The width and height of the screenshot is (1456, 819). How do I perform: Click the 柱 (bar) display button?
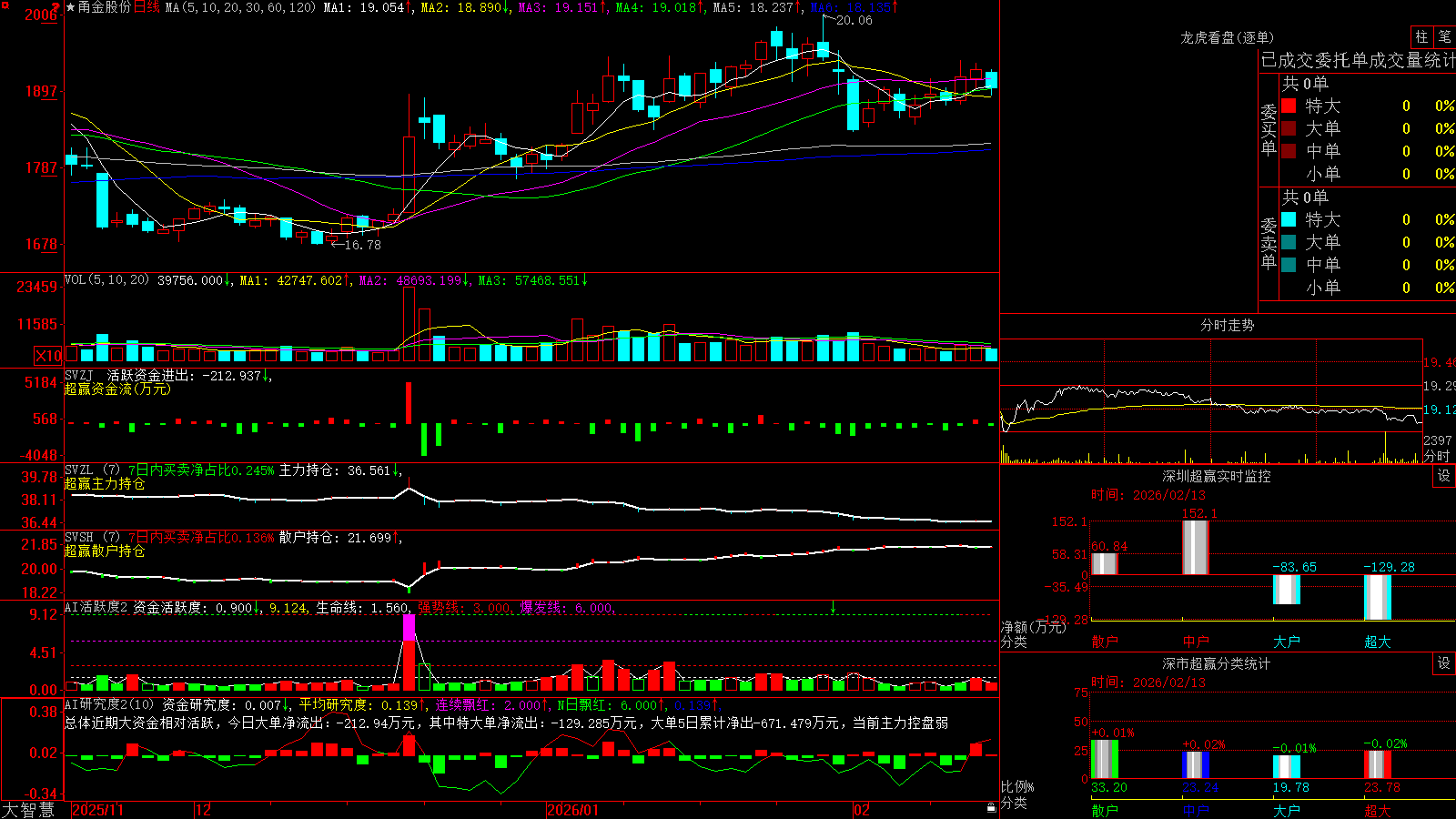pos(1421,36)
